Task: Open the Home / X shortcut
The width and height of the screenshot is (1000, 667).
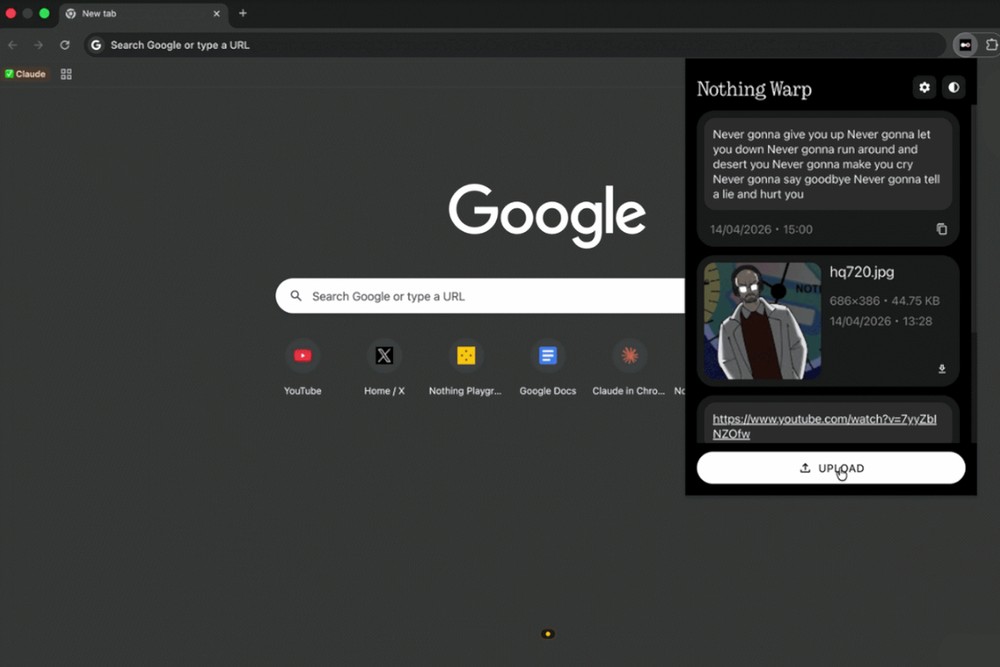Action: click(384, 356)
